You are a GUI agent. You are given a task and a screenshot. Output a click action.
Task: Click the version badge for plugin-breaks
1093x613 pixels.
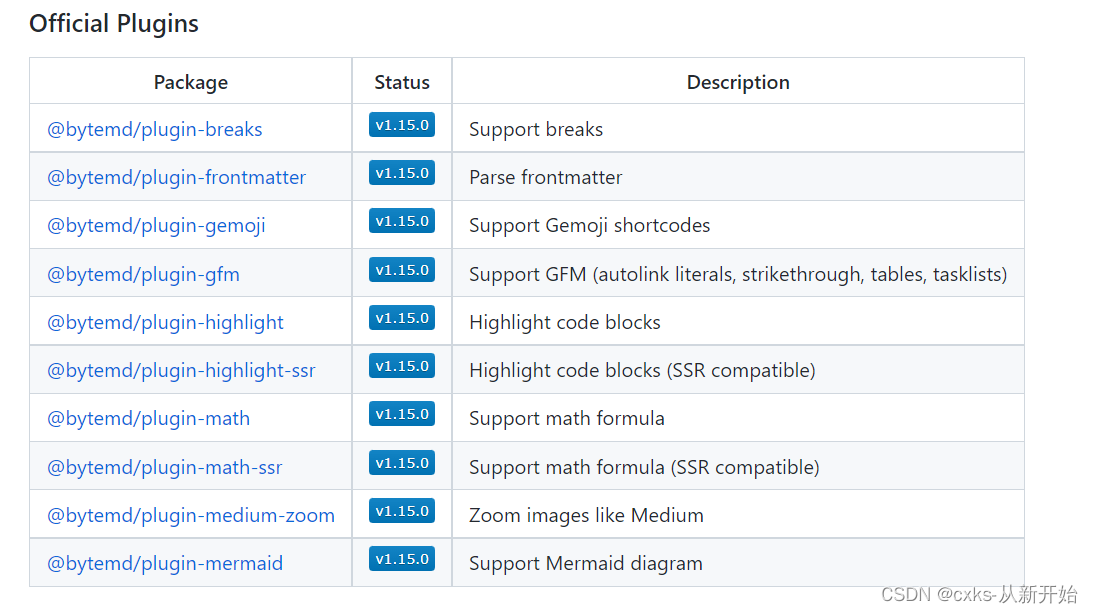402,125
